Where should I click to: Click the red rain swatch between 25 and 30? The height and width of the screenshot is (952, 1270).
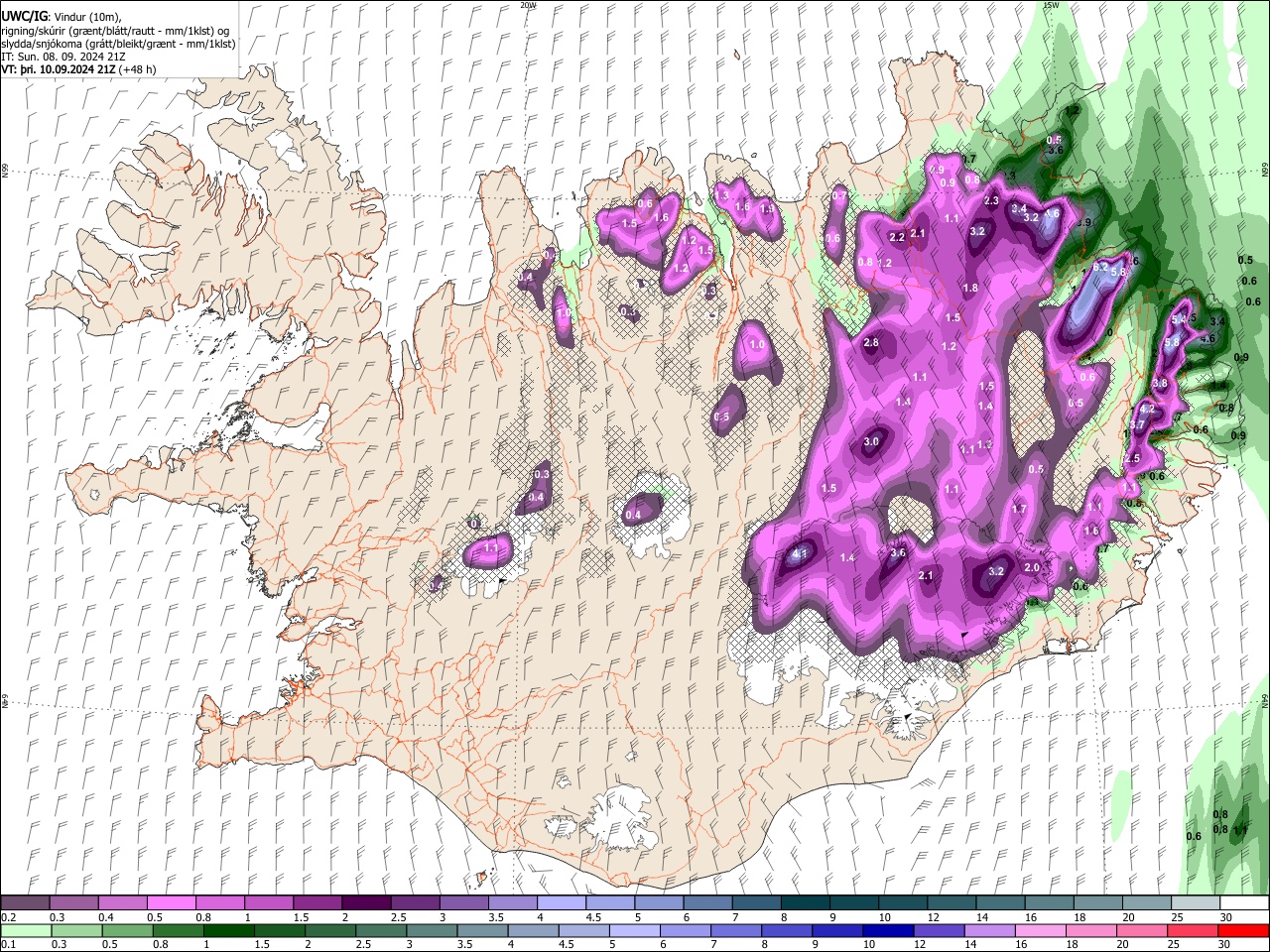click(x=1192, y=930)
